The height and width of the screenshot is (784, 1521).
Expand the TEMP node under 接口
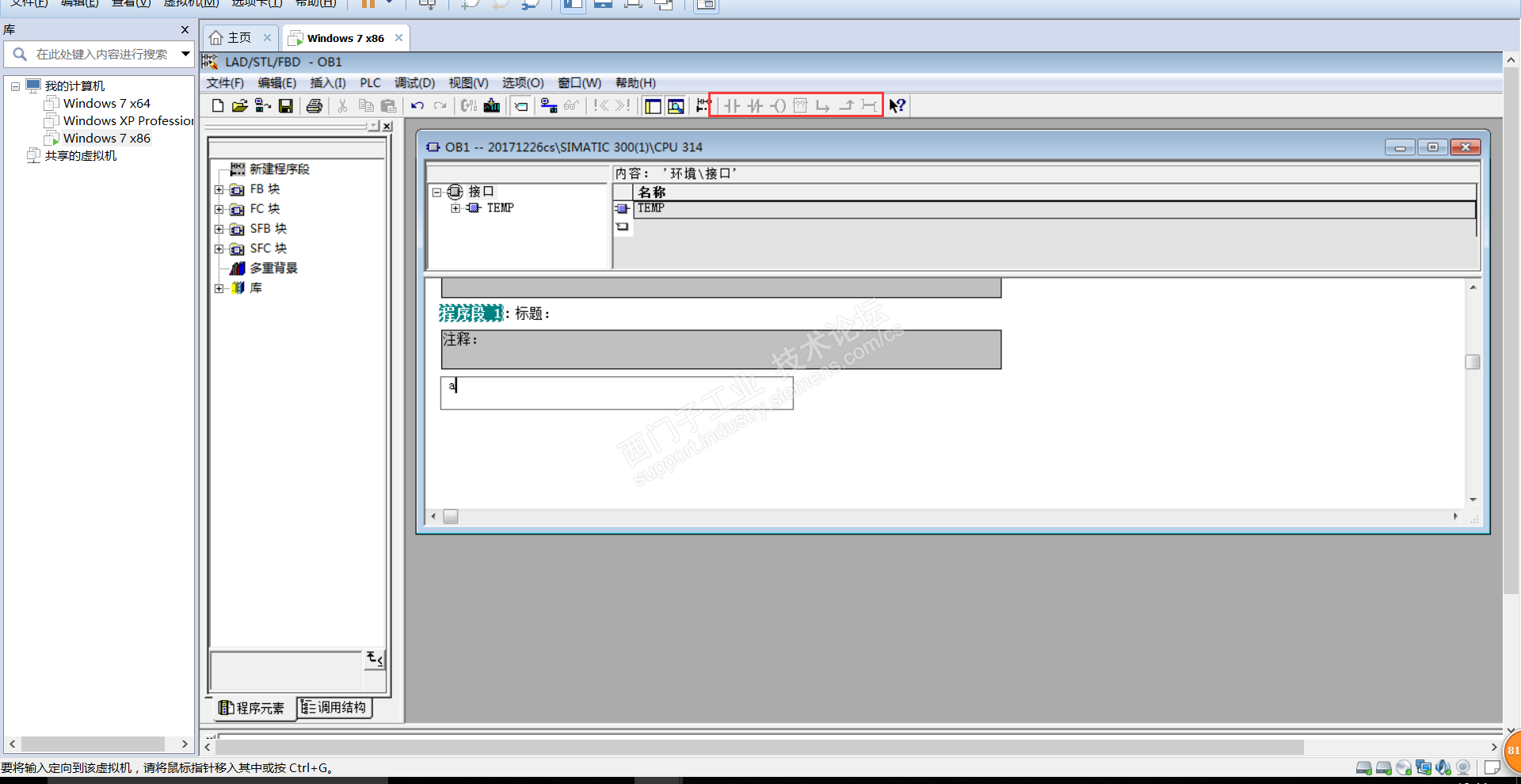(x=456, y=208)
